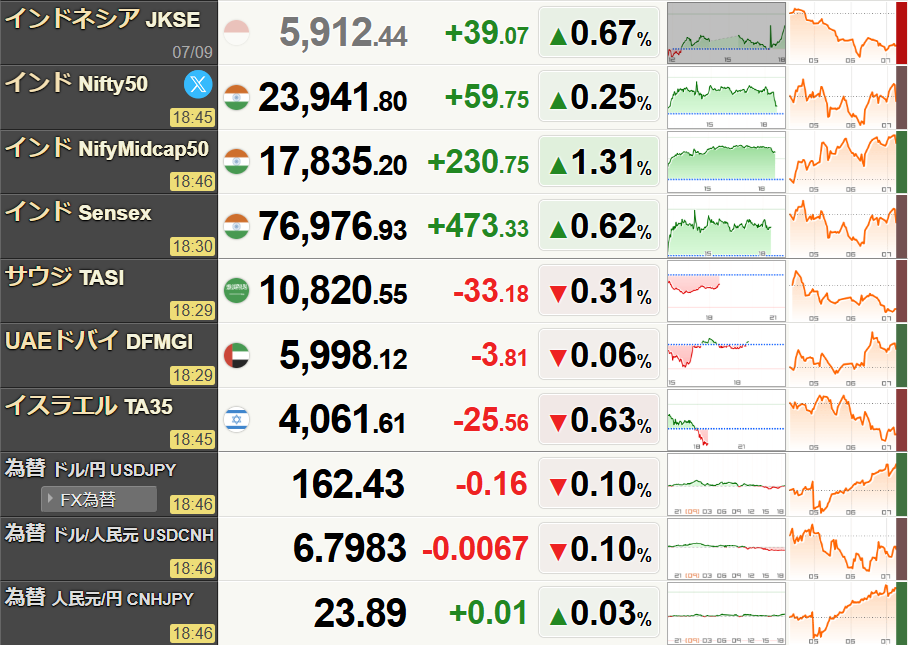Open the JKSE intraday mini chart
Screen dimensions: 908x645
click(x=726, y=32)
